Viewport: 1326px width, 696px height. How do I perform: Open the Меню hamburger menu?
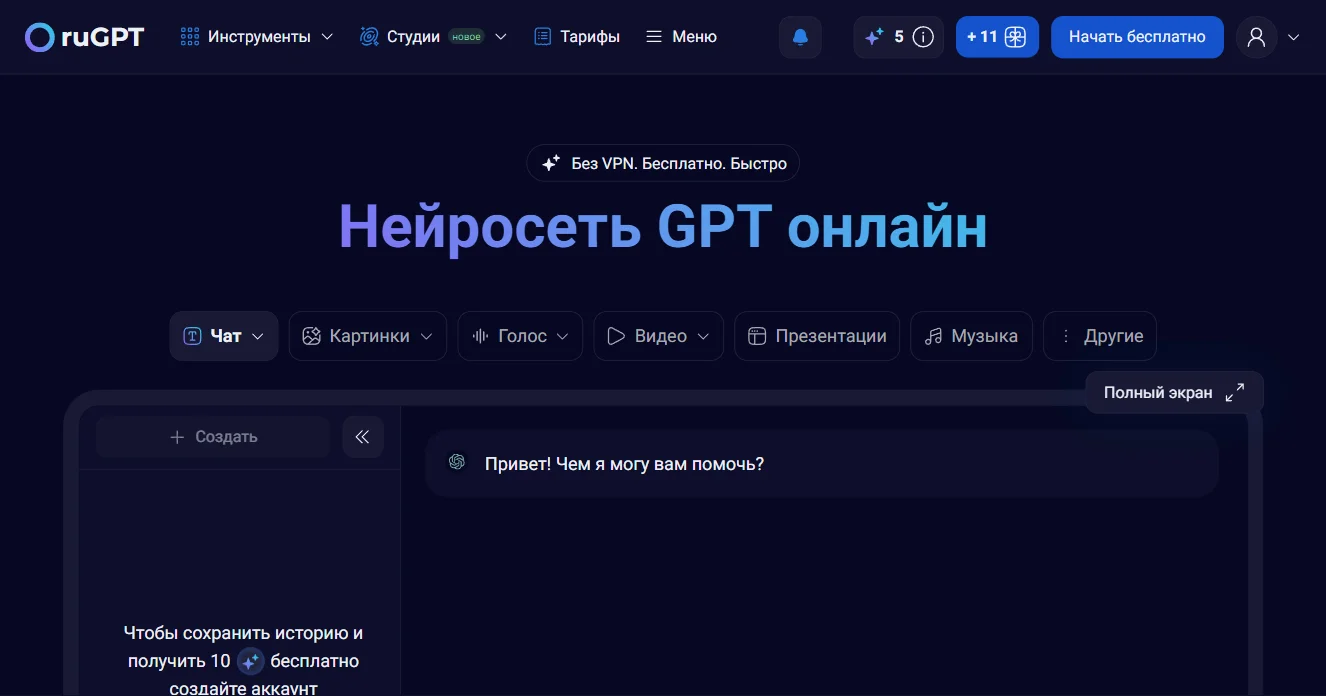[681, 37]
